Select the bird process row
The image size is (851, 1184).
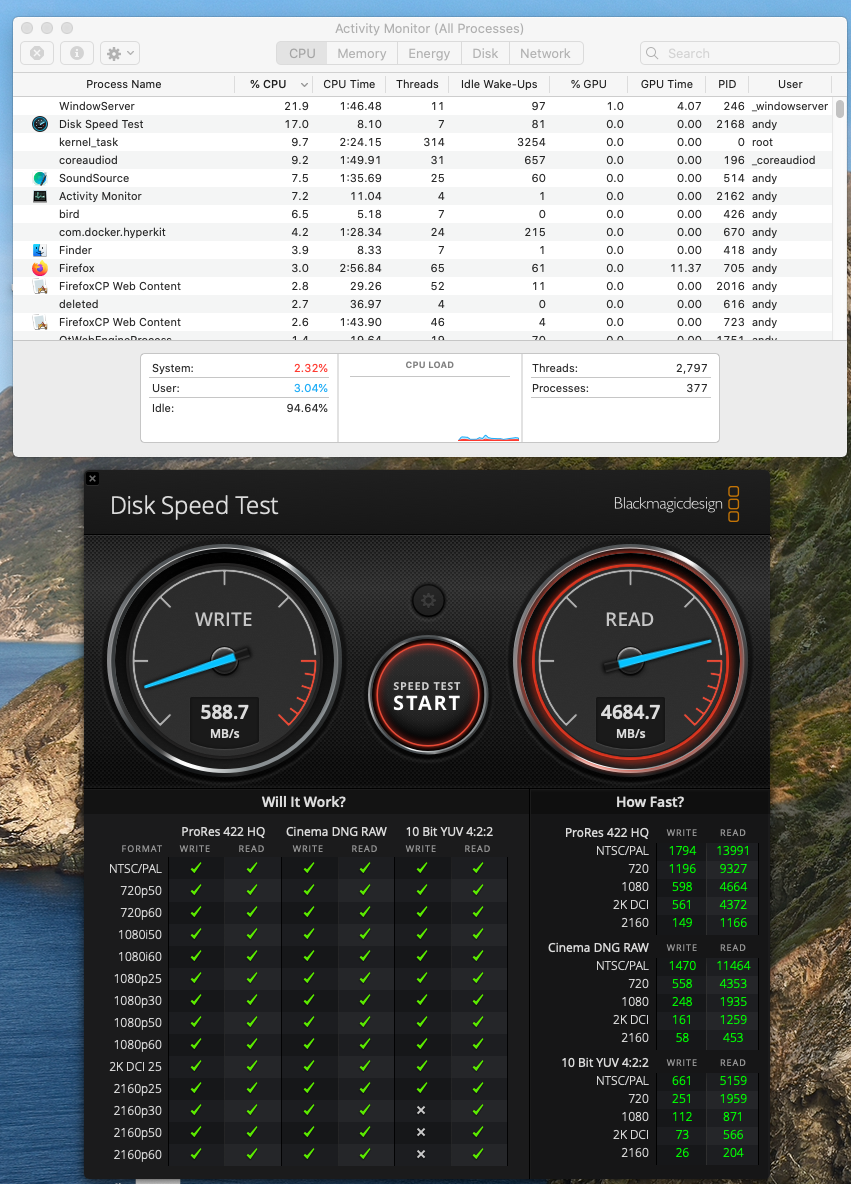click(x=423, y=214)
